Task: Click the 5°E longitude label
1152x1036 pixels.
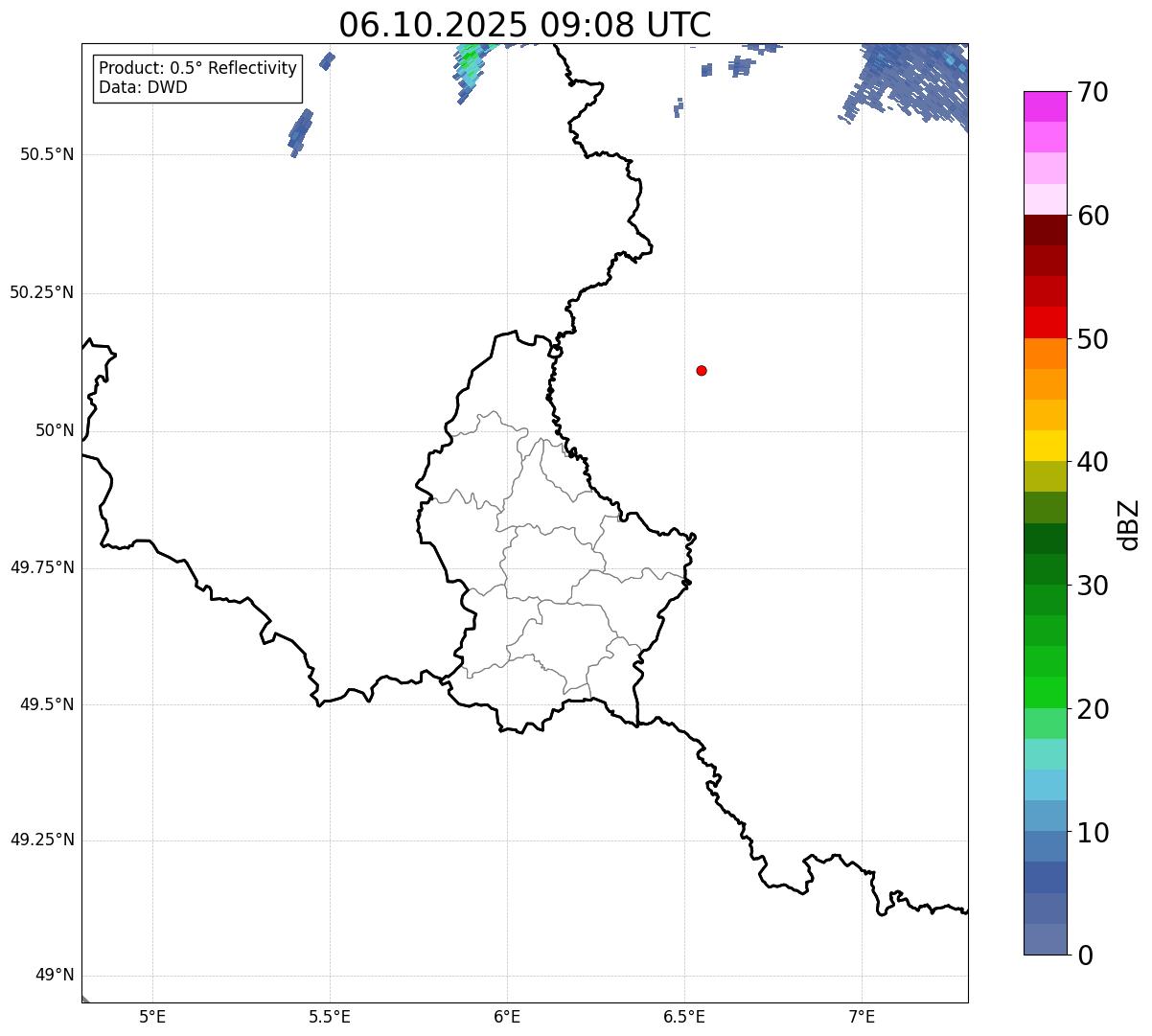Action: tap(152, 1017)
